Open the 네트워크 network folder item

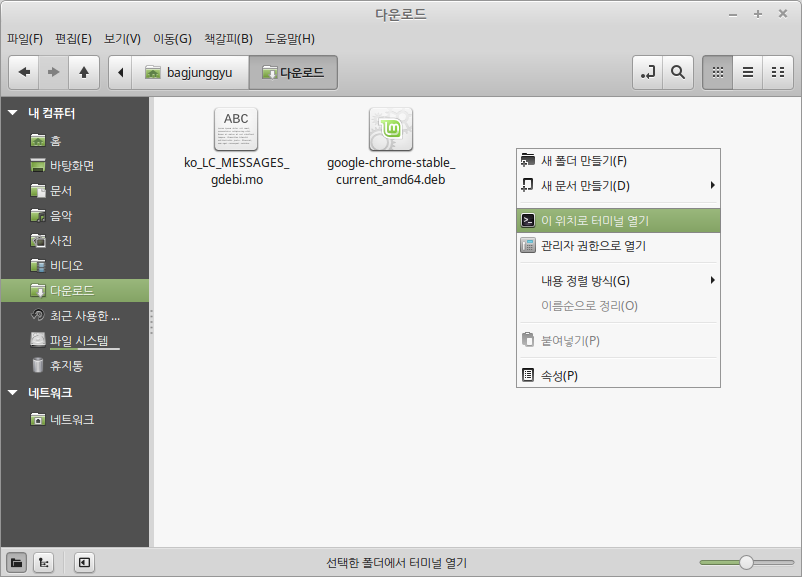[75, 419]
